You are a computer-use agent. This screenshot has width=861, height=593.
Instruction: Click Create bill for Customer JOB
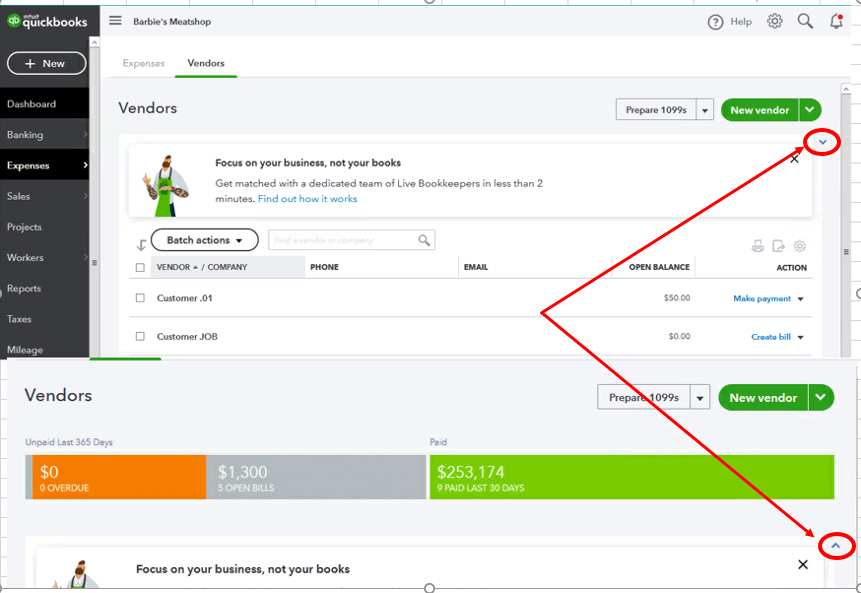pos(771,337)
